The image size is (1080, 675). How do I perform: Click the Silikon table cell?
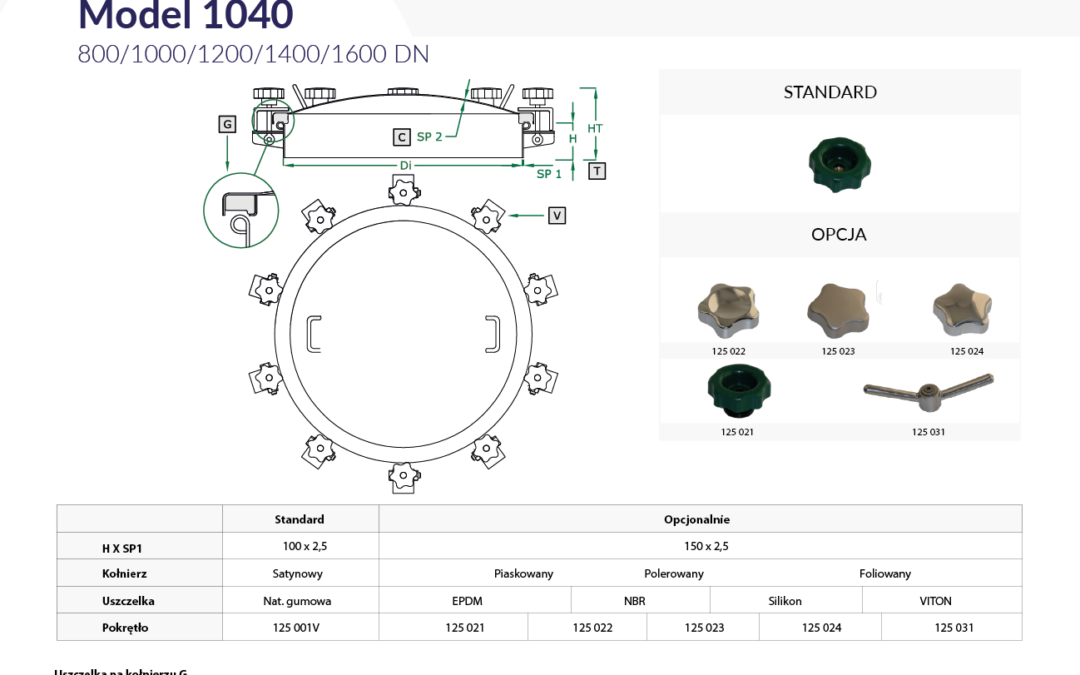785,601
